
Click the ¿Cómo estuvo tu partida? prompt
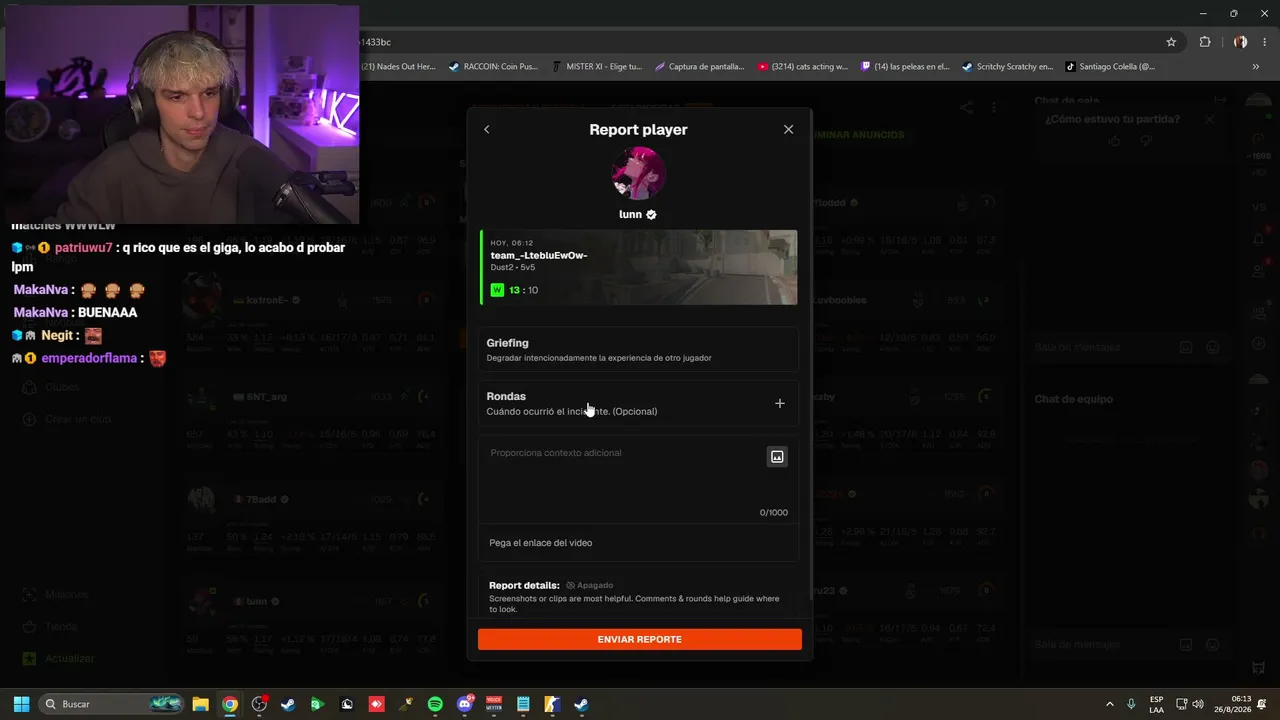point(1112,119)
